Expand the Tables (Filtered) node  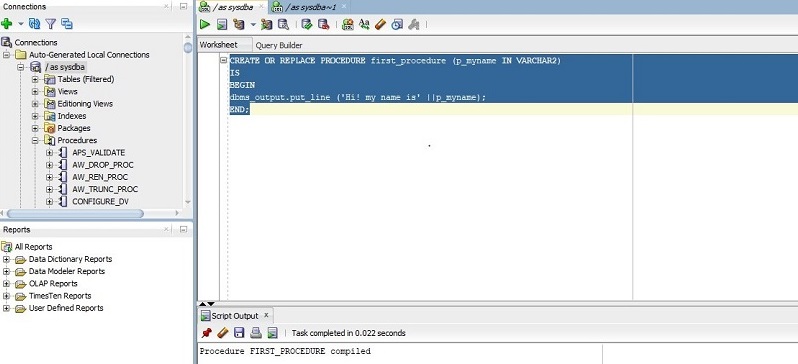click(35, 79)
